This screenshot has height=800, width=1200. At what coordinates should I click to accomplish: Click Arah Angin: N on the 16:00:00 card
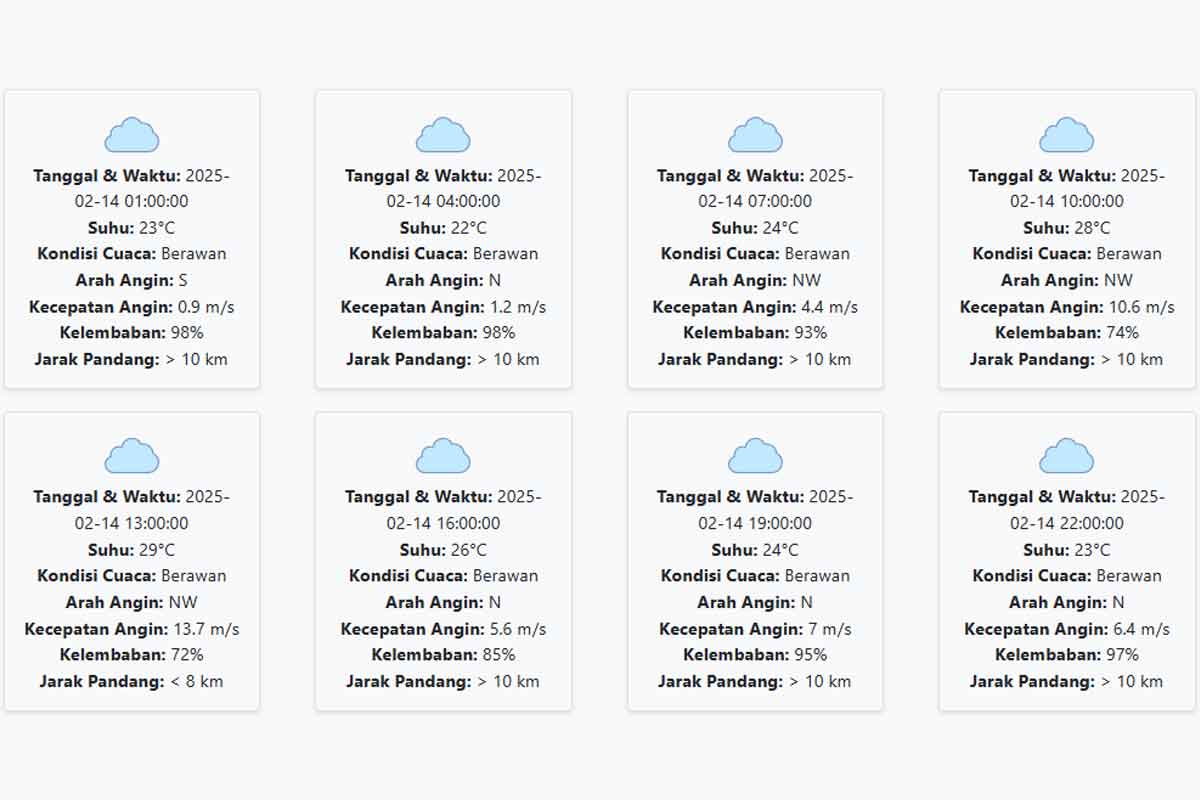coord(443,602)
